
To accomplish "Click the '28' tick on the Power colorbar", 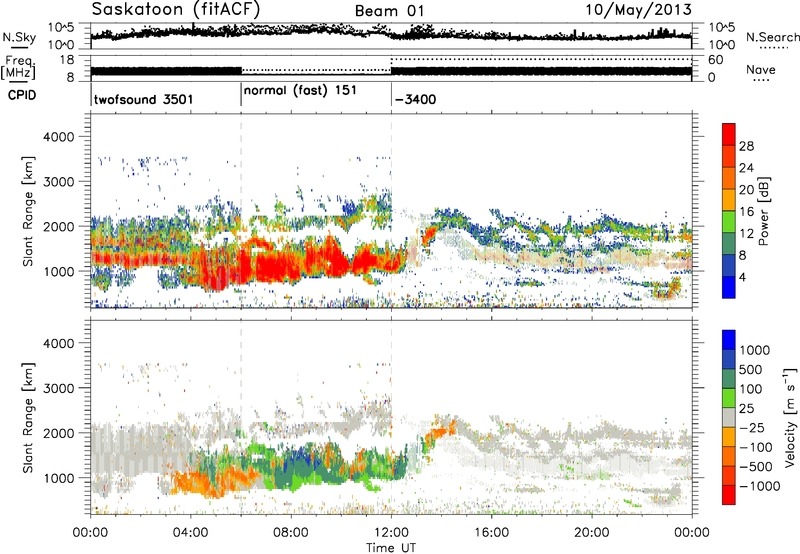I will coord(746,146).
